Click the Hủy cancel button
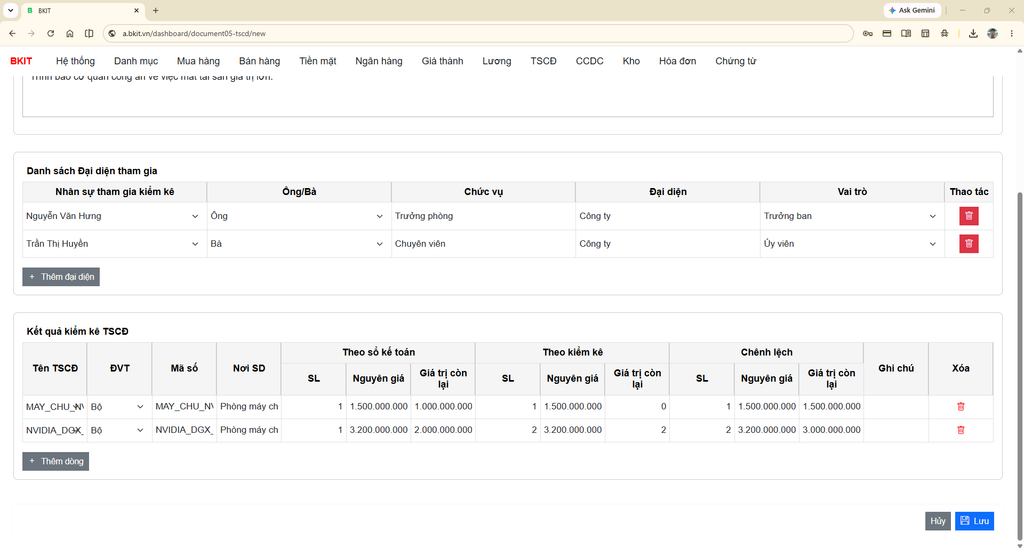 coord(938,521)
